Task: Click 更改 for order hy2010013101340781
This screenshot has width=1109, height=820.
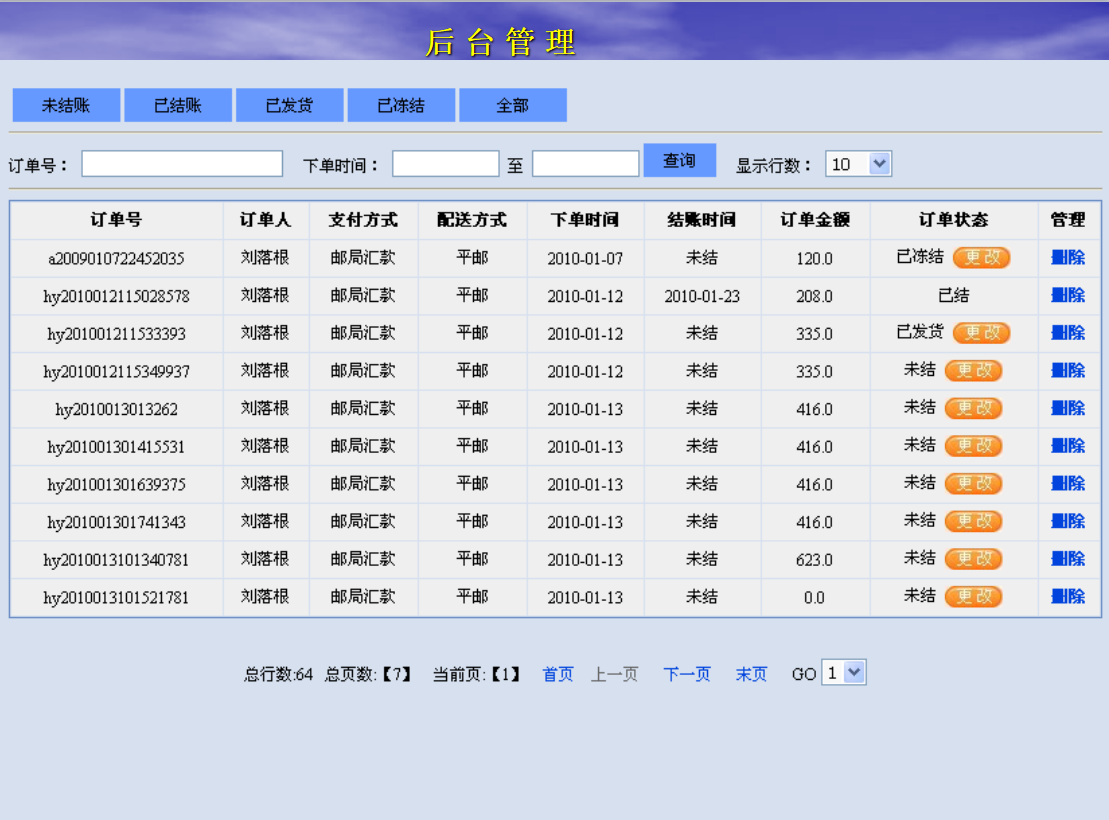Action: (x=973, y=559)
